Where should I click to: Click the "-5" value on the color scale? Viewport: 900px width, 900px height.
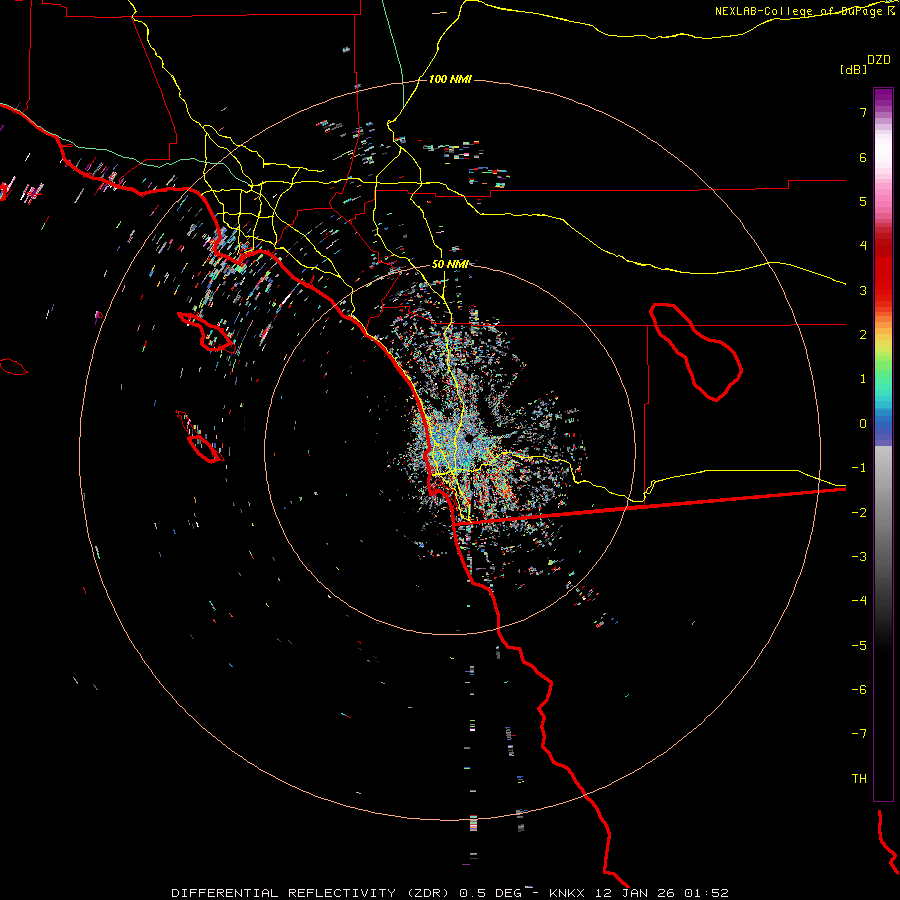pos(859,646)
